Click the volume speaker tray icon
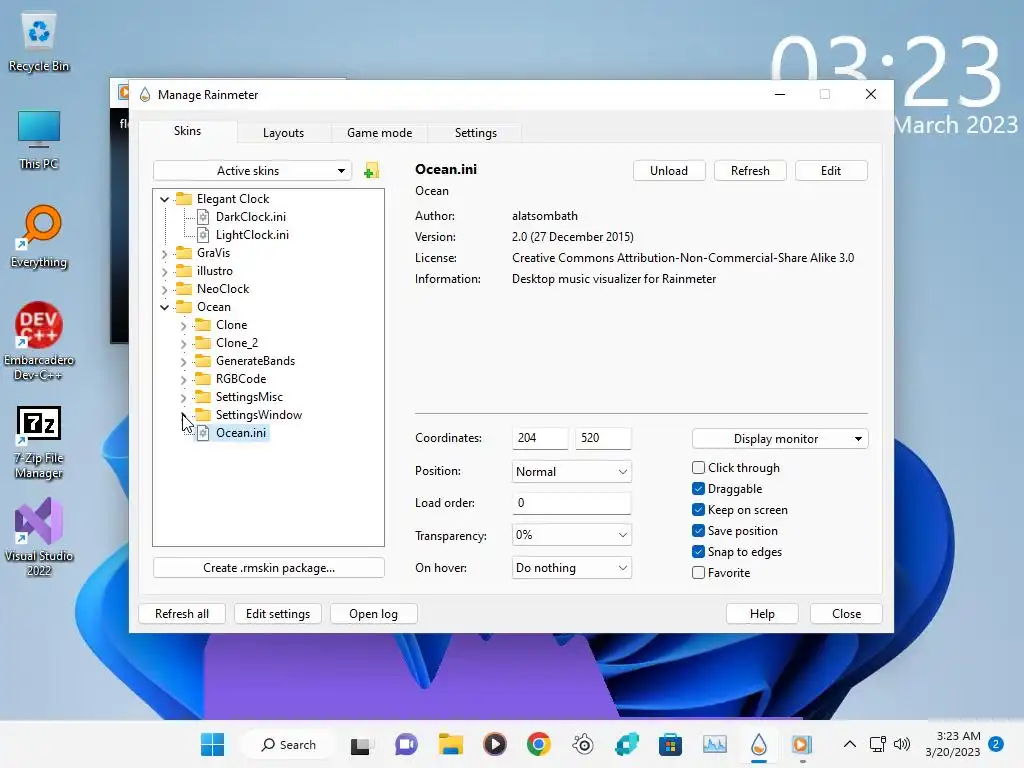Image resolution: width=1024 pixels, height=768 pixels. (902, 744)
